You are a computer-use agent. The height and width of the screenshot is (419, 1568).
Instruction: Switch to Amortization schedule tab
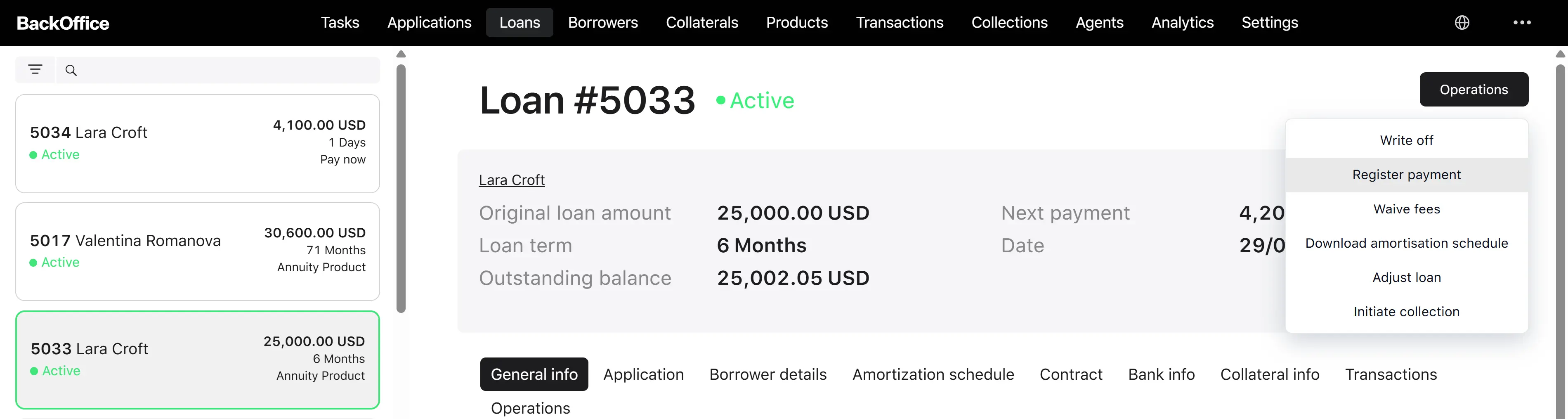point(933,374)
